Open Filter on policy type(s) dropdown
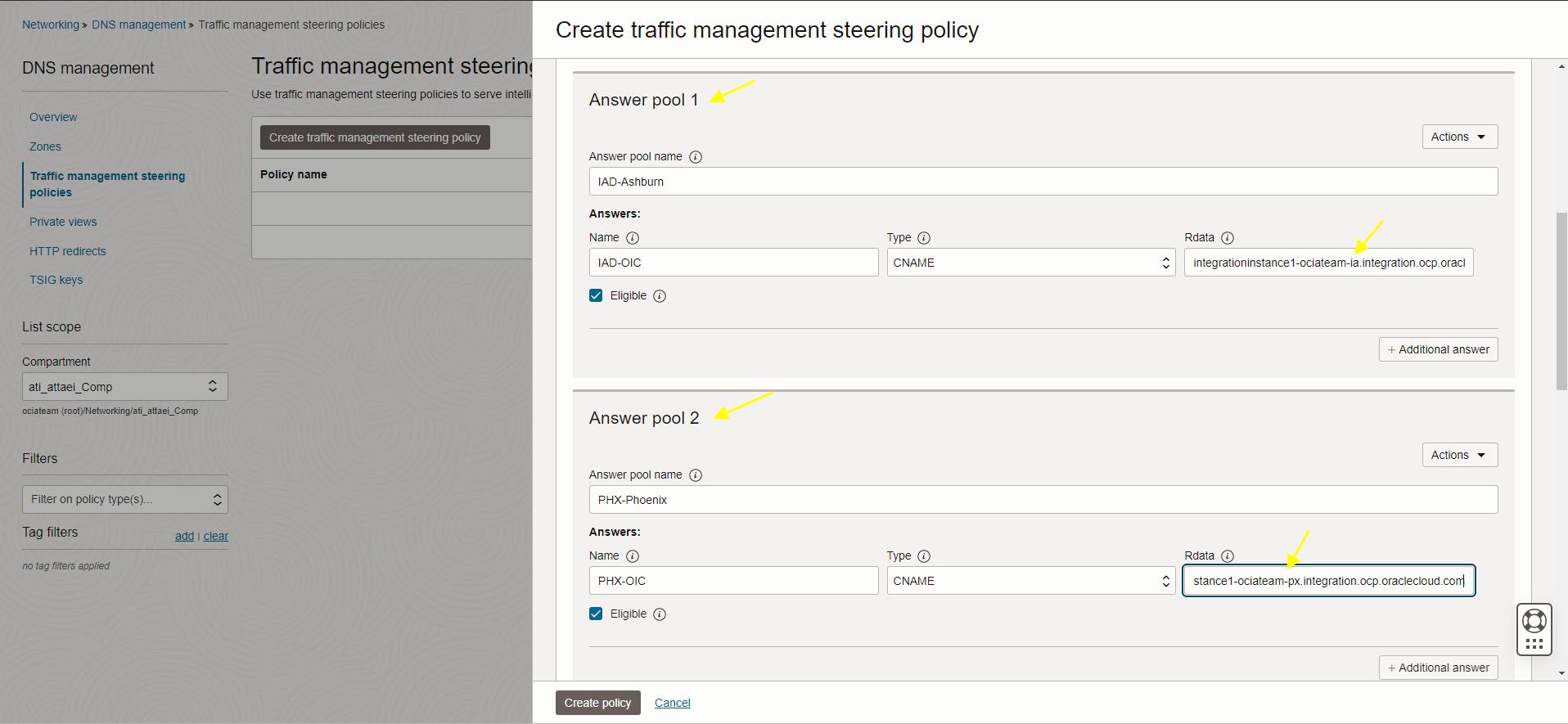Screen dimensions: 1568x724 [x=124, y=499]
